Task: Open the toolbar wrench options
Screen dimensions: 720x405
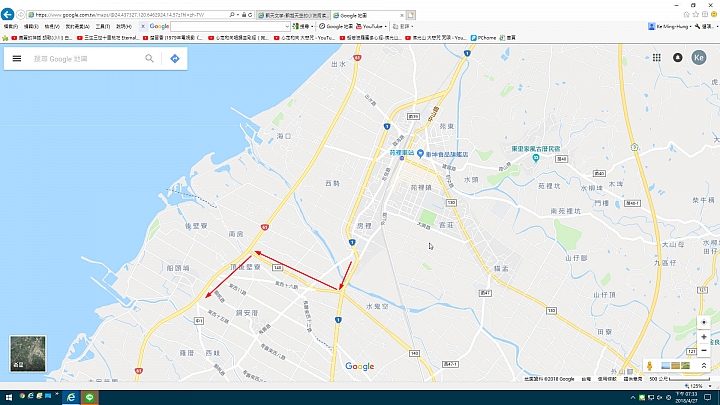Action: tap(705, 27)
